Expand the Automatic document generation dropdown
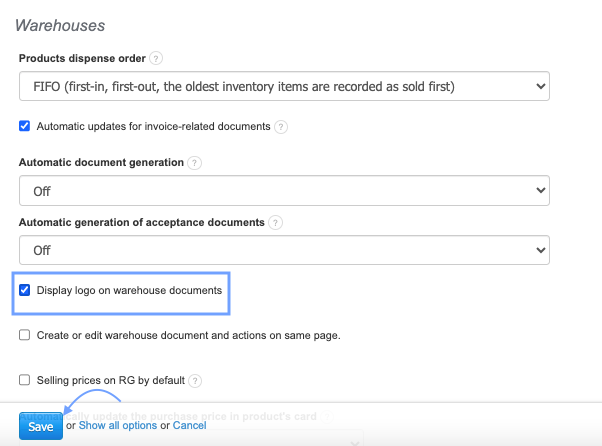 click(x=284, y=190)
